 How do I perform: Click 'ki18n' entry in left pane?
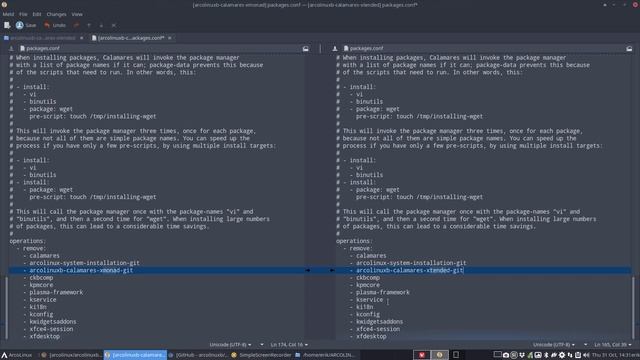pyautogui.click(x=38, y=307)
